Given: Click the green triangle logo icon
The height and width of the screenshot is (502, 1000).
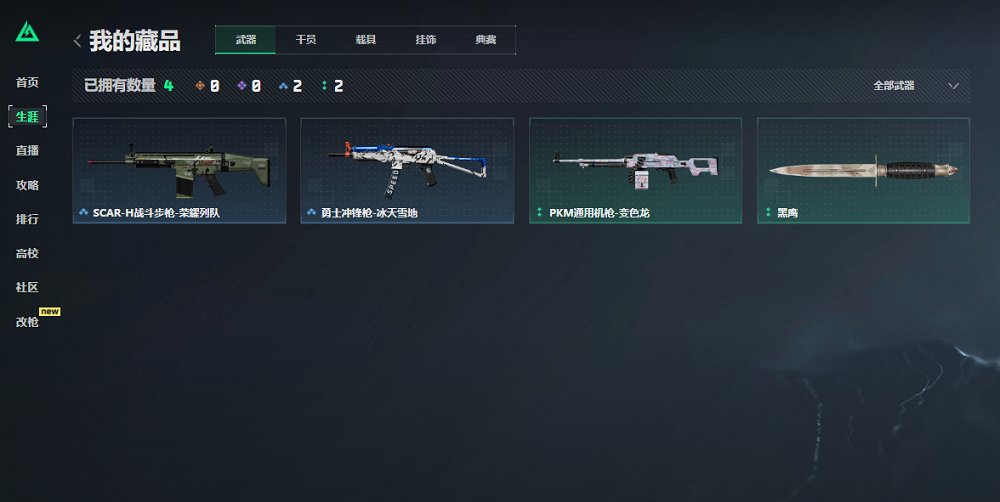Looking at the screenshot, I should 27,31.
